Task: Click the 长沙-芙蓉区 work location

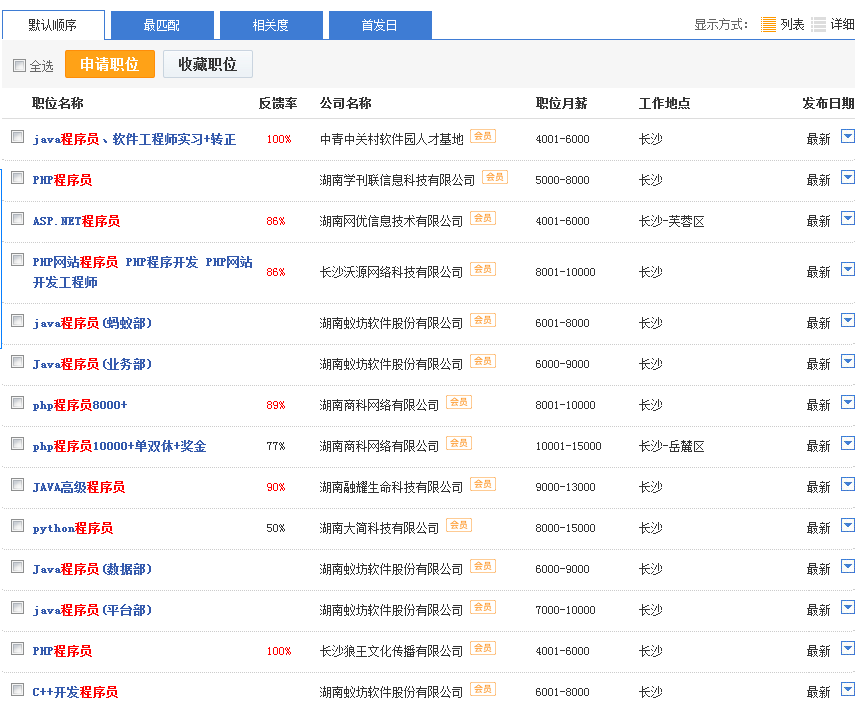Action: (x=671, y=221)
